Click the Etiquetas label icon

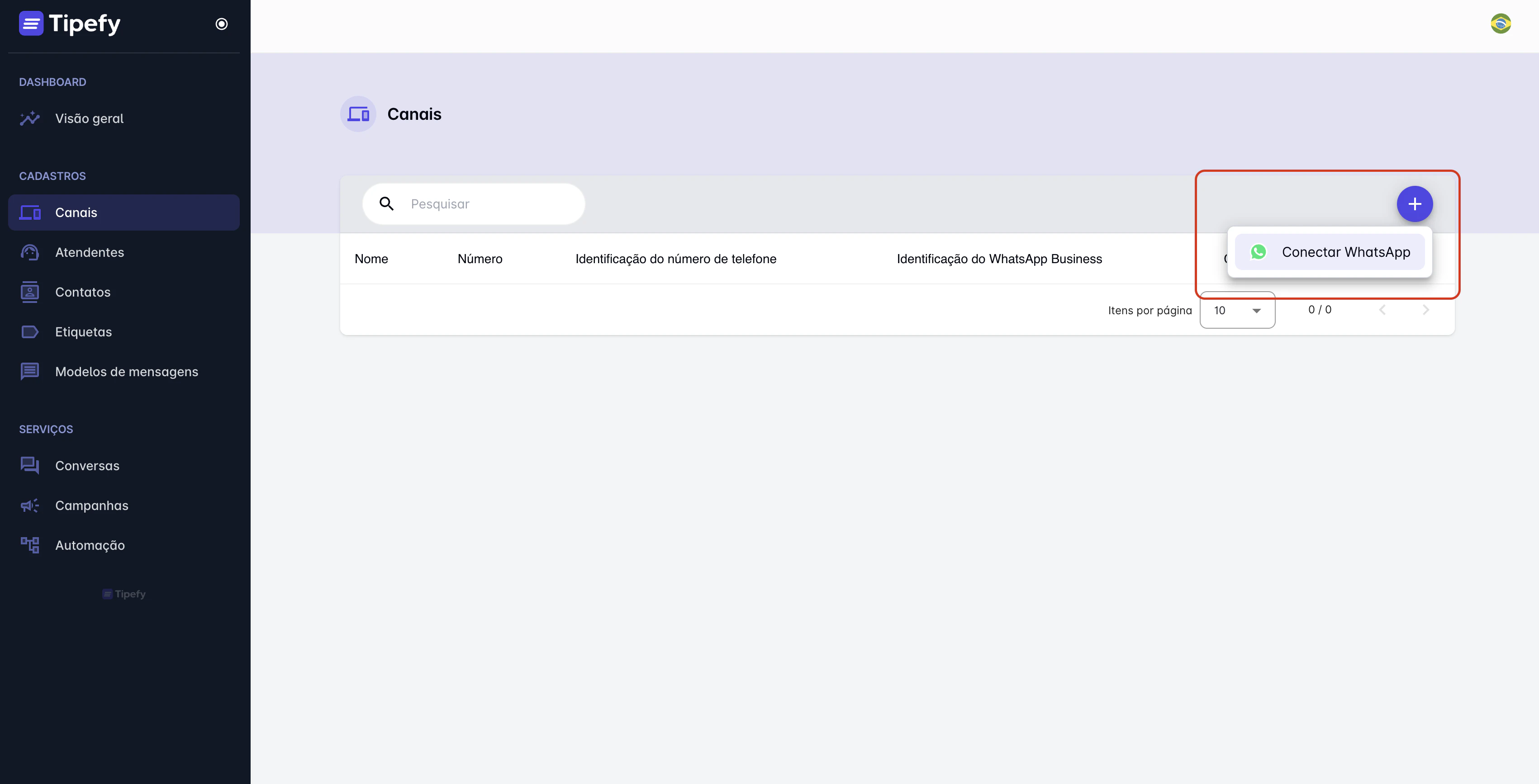pyautogui.click(x=30, y=332)
